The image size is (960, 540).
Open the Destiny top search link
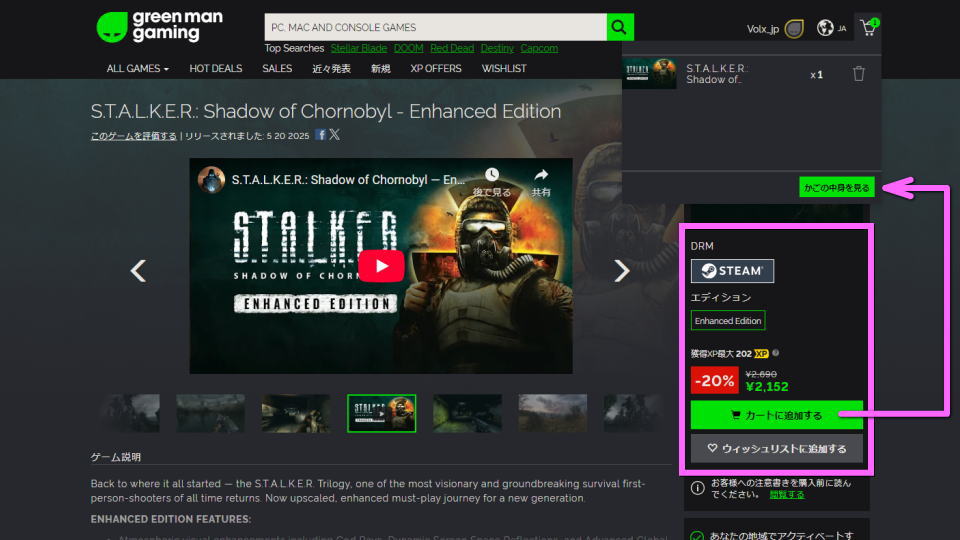tap(497, 48)
